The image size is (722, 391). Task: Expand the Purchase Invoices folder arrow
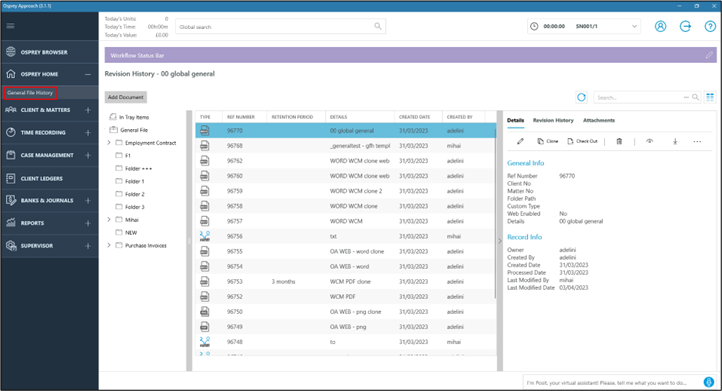point(109,245)
